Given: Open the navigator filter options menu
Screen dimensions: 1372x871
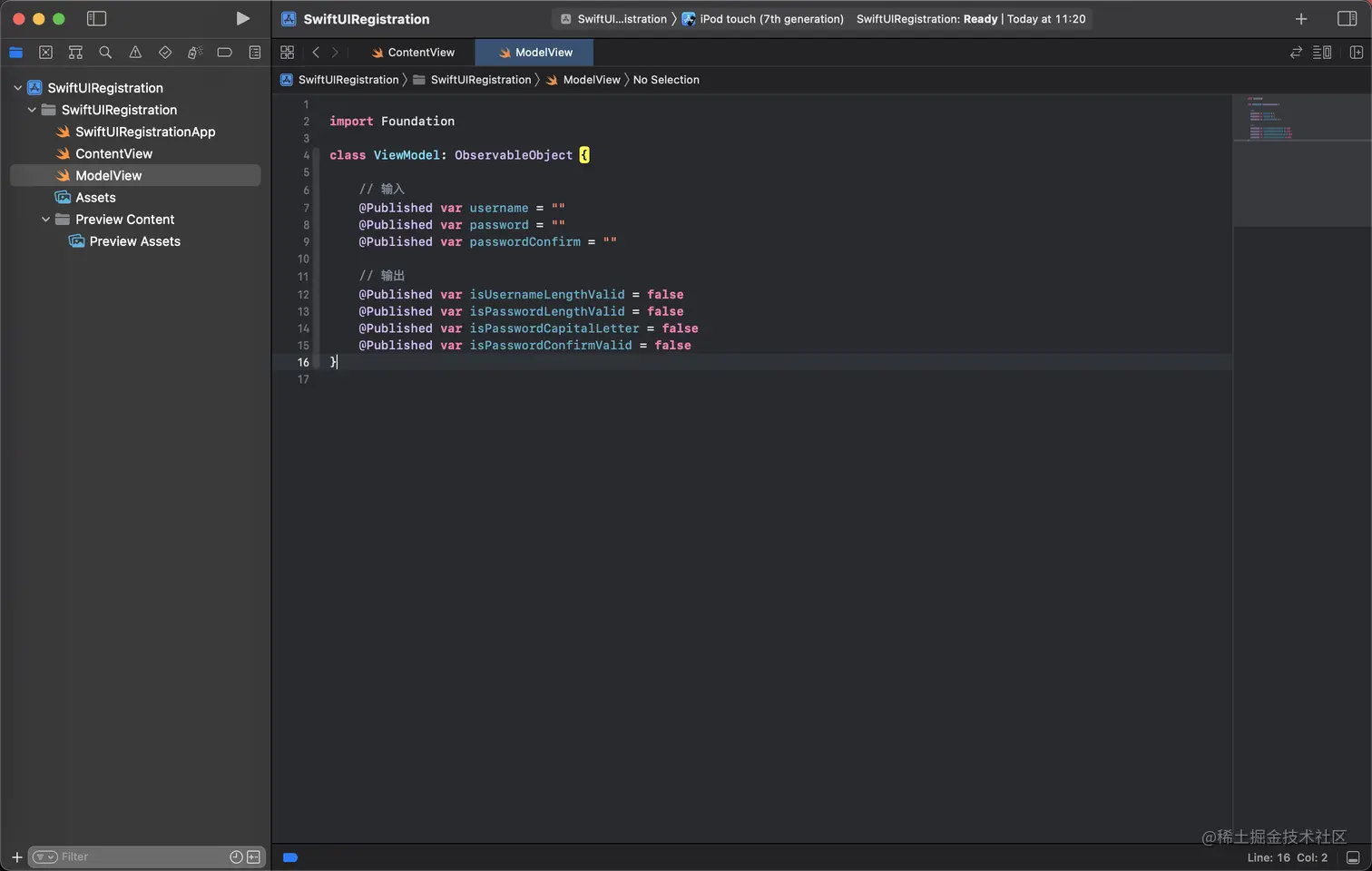Looking at the screenshot, I should [x=44, y=856].
